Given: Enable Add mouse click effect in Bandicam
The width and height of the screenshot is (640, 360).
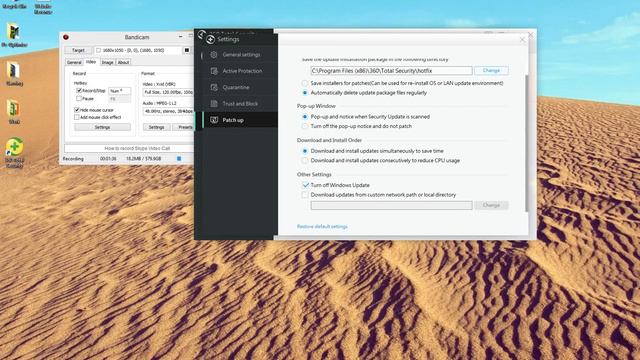Looking at the screenshot, I should pos(76,117).
